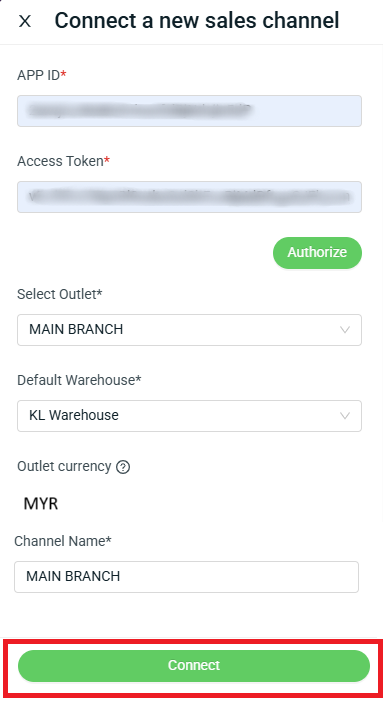Click the Channel Name label
385x715 pixels.
[62, 541]
